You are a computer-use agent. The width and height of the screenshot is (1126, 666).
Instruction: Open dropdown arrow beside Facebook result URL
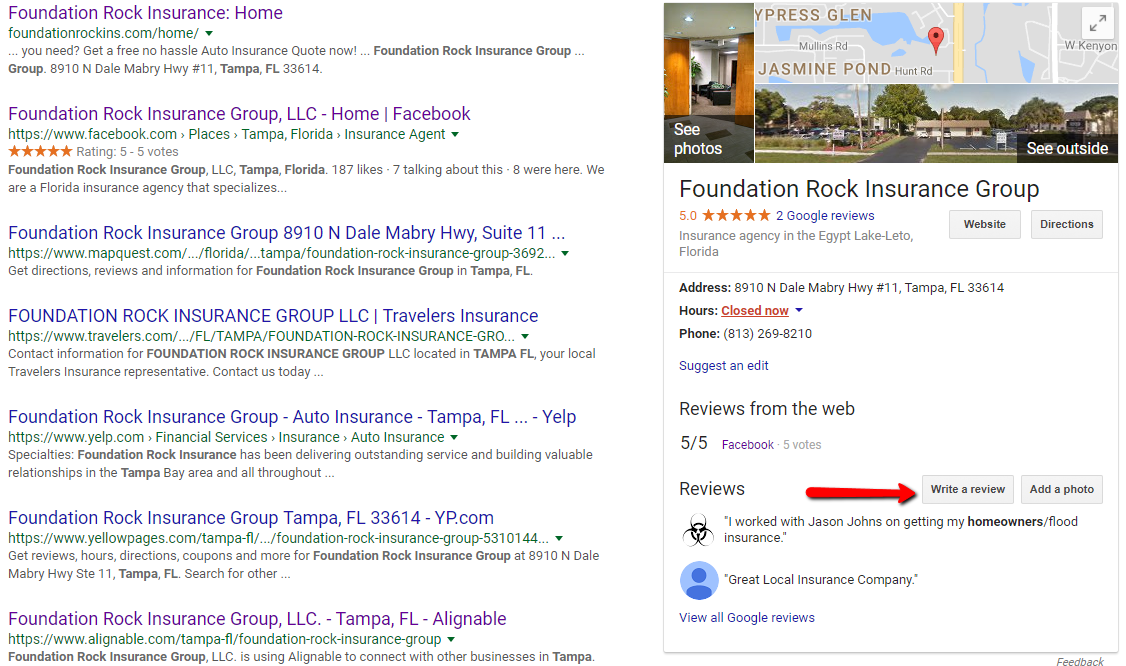coord(455,134)
